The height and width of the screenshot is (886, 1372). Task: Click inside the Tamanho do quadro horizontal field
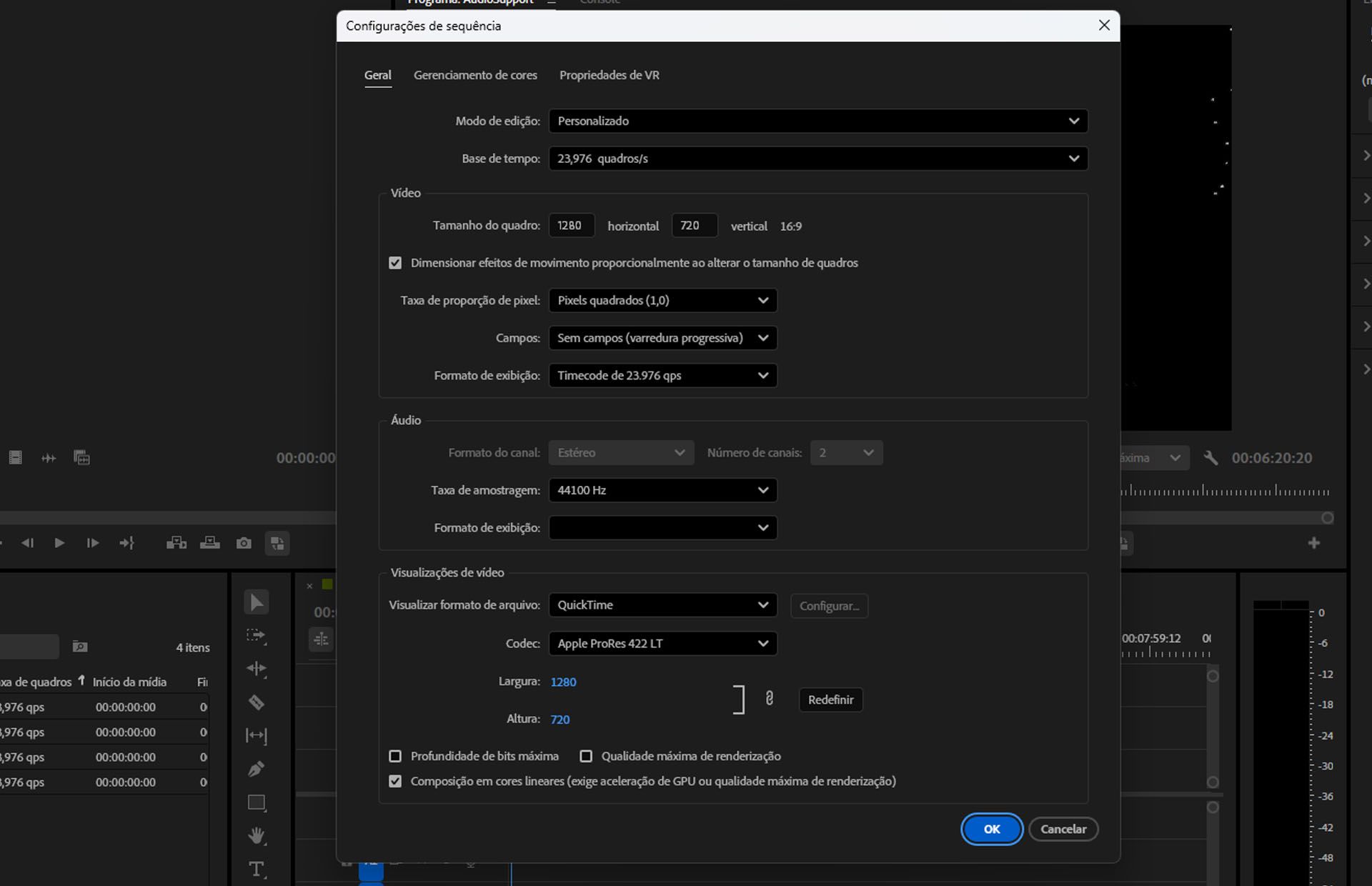pos(571,225)
